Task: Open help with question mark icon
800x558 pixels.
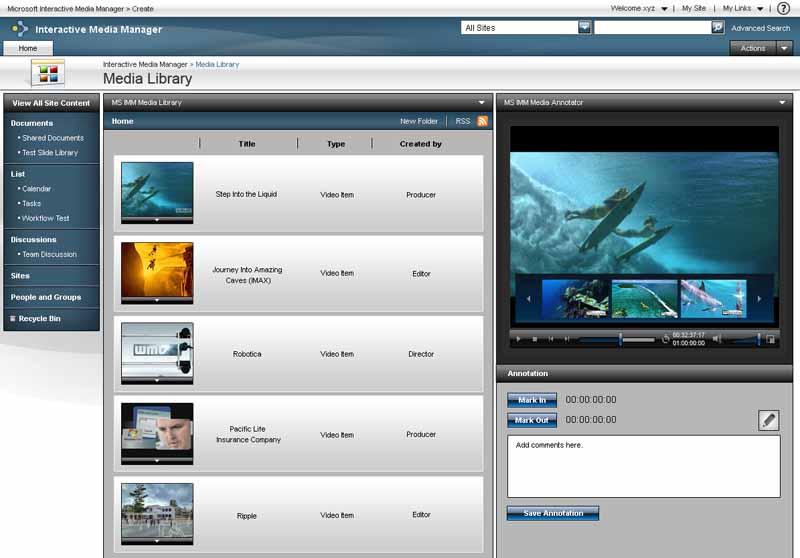Action: click(783, 8)
